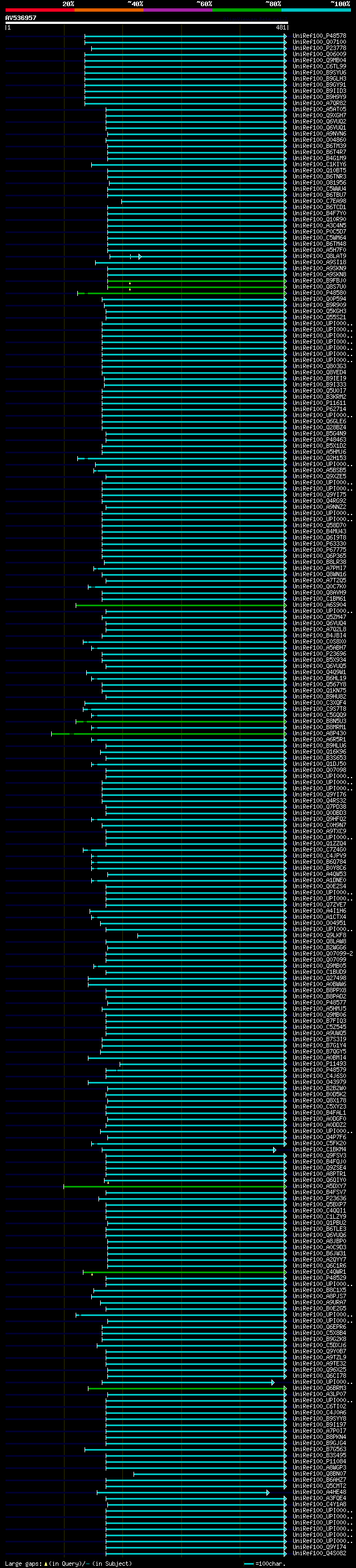This screenshot has width=356, height=1568.
Task: Select the UniRef100_C1KIY6 label
Action: 319,164
